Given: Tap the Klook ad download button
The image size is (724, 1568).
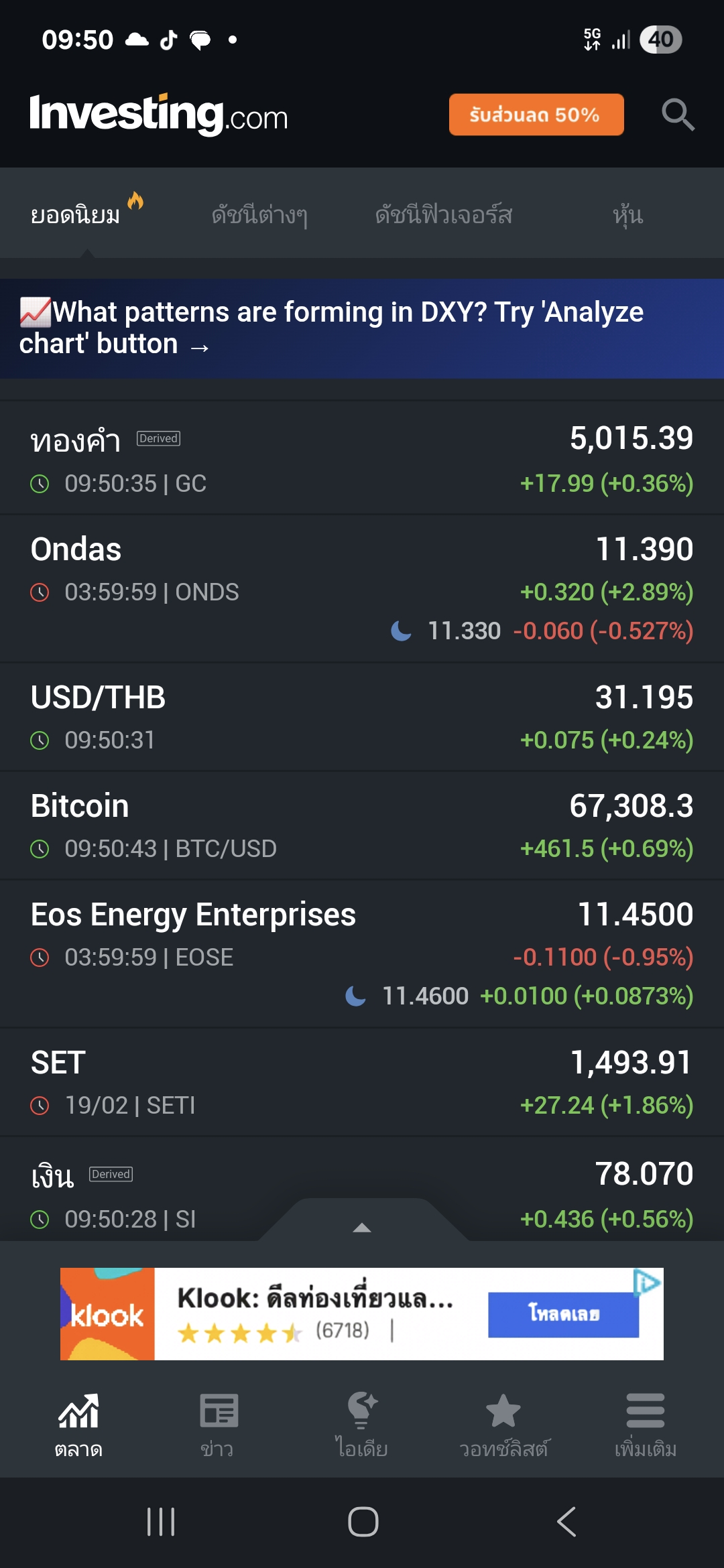Looking at the screenshot, I should (x=563, y=1314).
